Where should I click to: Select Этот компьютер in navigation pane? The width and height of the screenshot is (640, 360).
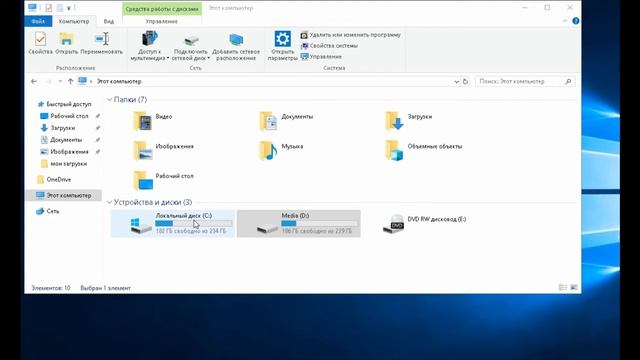point(64,195)
